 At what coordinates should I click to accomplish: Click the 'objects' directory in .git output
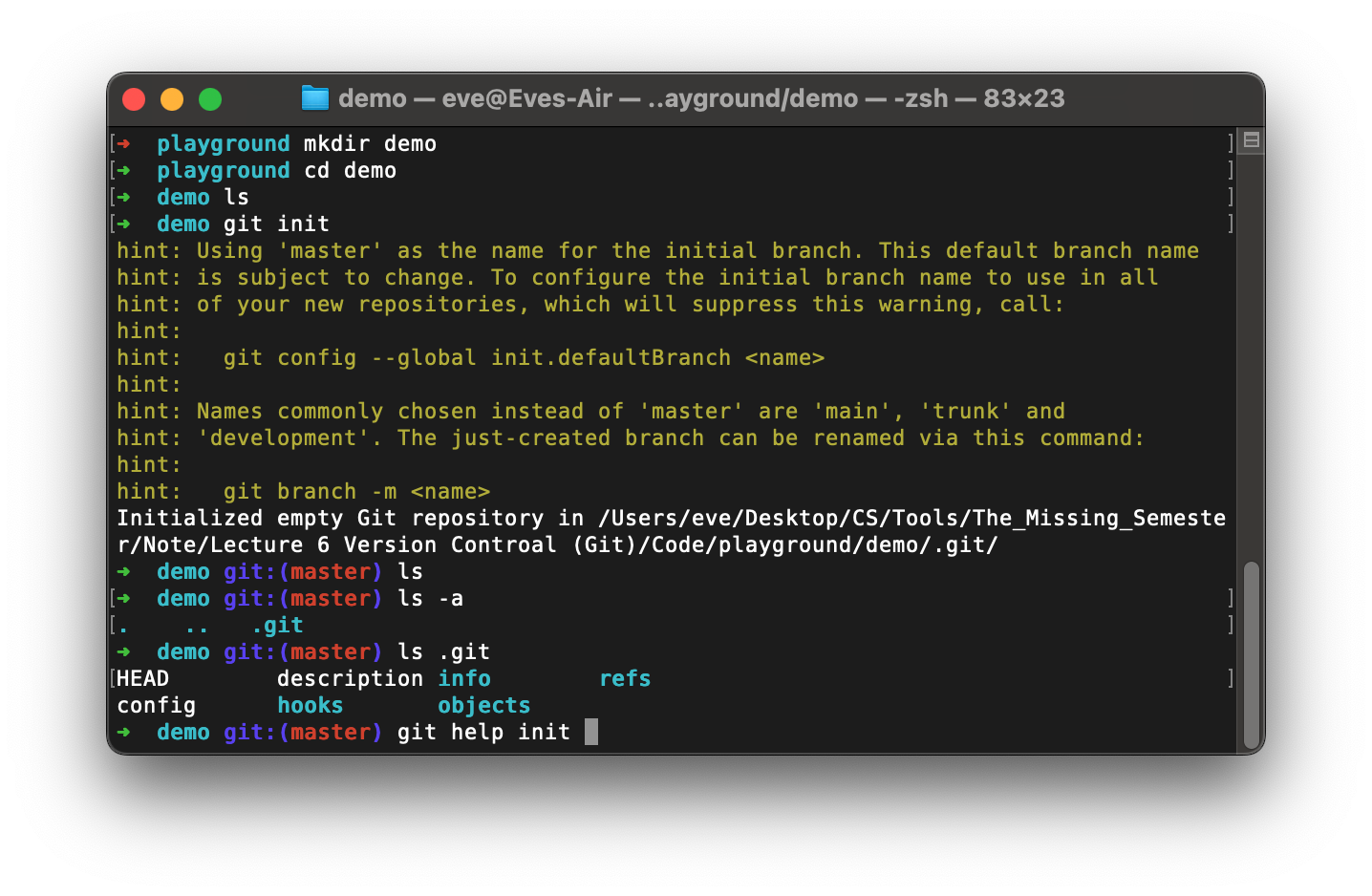click(483, 705)
